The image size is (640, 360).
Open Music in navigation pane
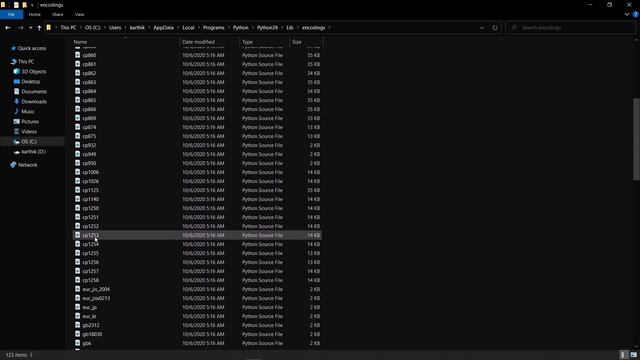[28, 111]
